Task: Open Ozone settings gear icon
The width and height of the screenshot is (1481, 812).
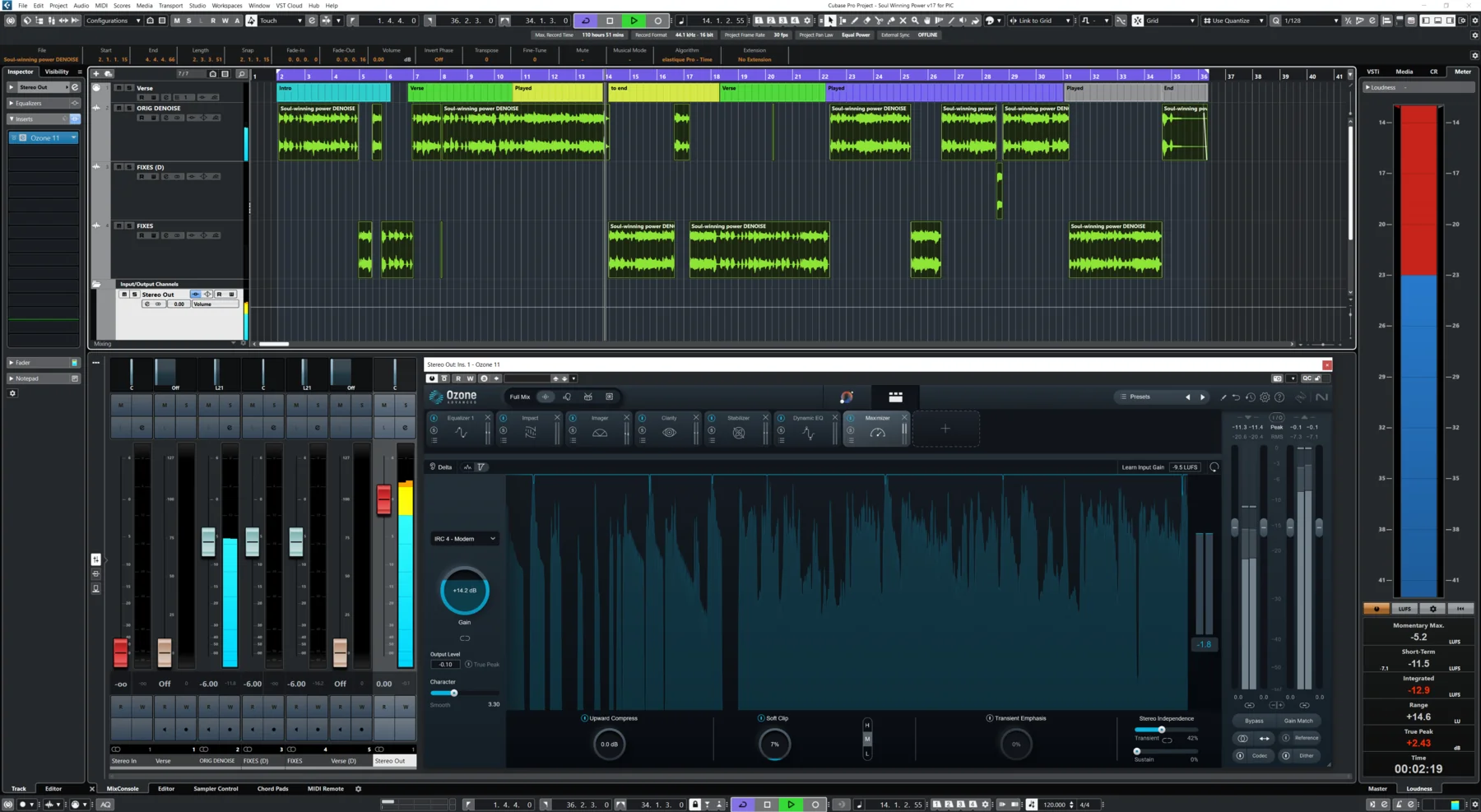Action: point(1265,397)
